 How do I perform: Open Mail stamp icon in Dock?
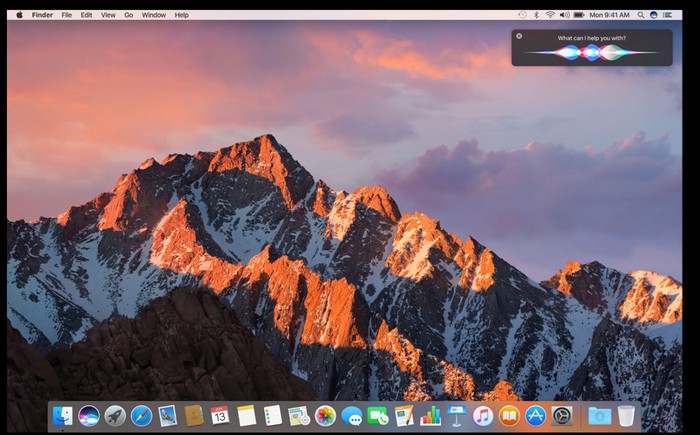point(168,416)
